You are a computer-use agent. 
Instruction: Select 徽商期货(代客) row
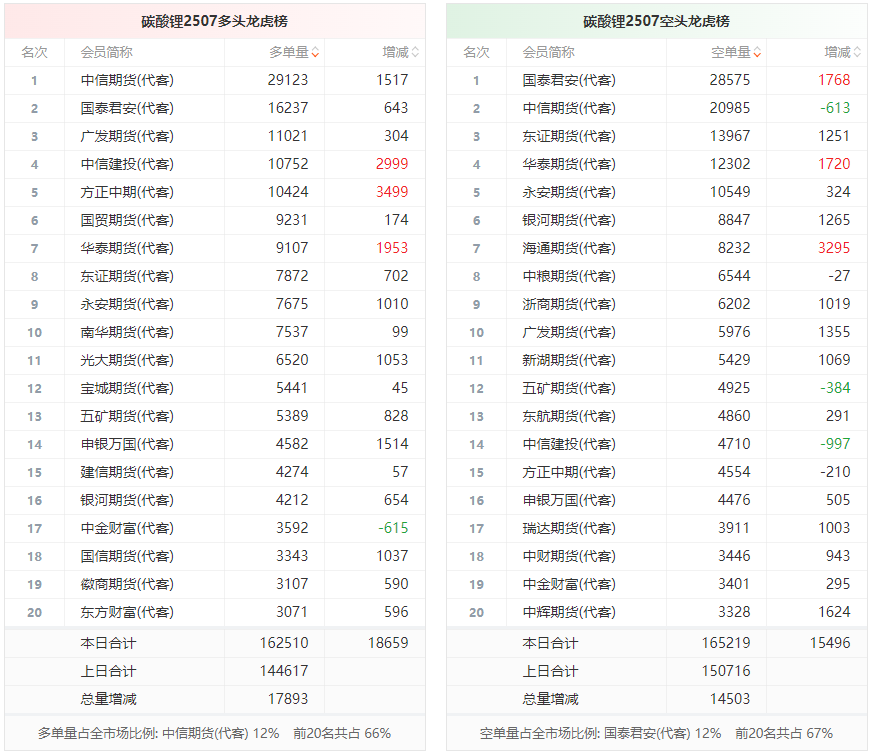215,584
